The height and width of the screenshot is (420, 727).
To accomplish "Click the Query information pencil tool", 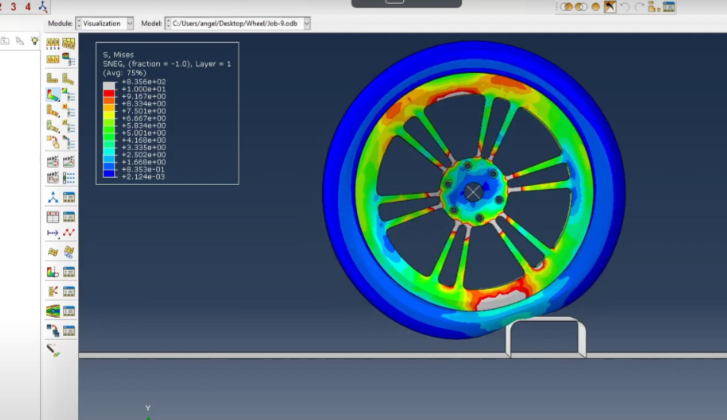I will coord(52,350).
